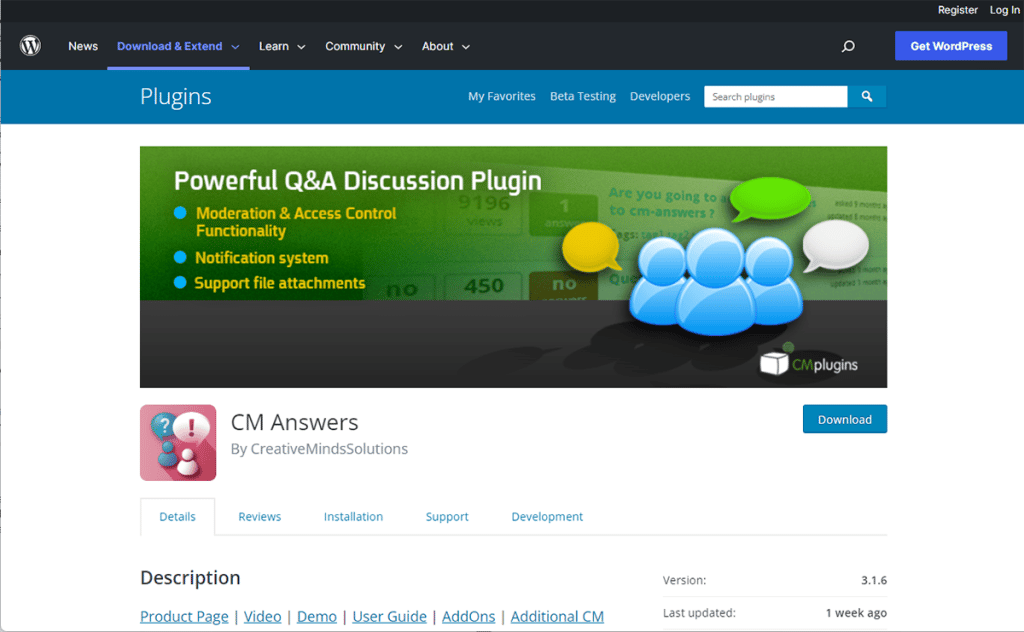Open the Learn menu
Image resolution: width=1024 pixels, height=632 pixels.
point(274,46)
